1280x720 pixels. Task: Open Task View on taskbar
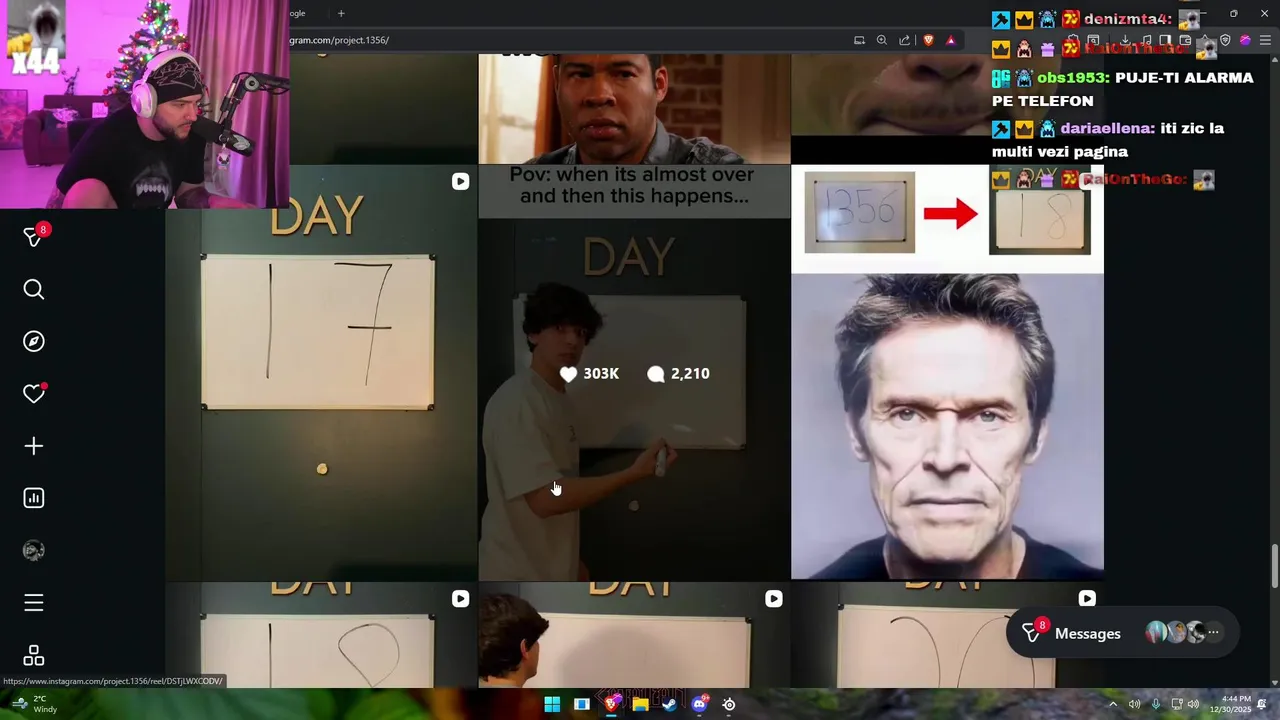(581, 704)
